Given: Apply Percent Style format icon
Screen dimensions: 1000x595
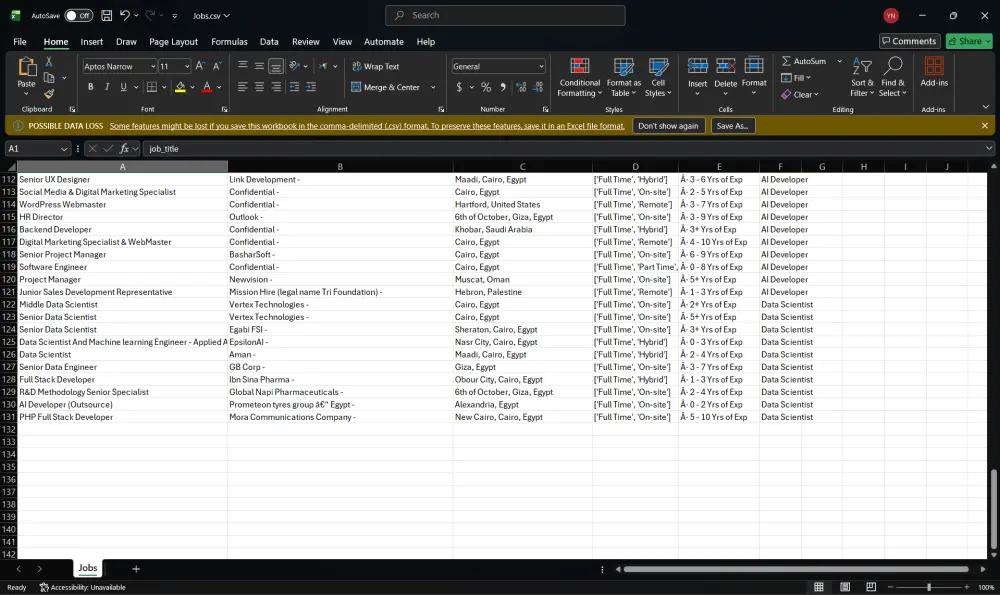Looking at the screenshot, I should tap(486, 87).
